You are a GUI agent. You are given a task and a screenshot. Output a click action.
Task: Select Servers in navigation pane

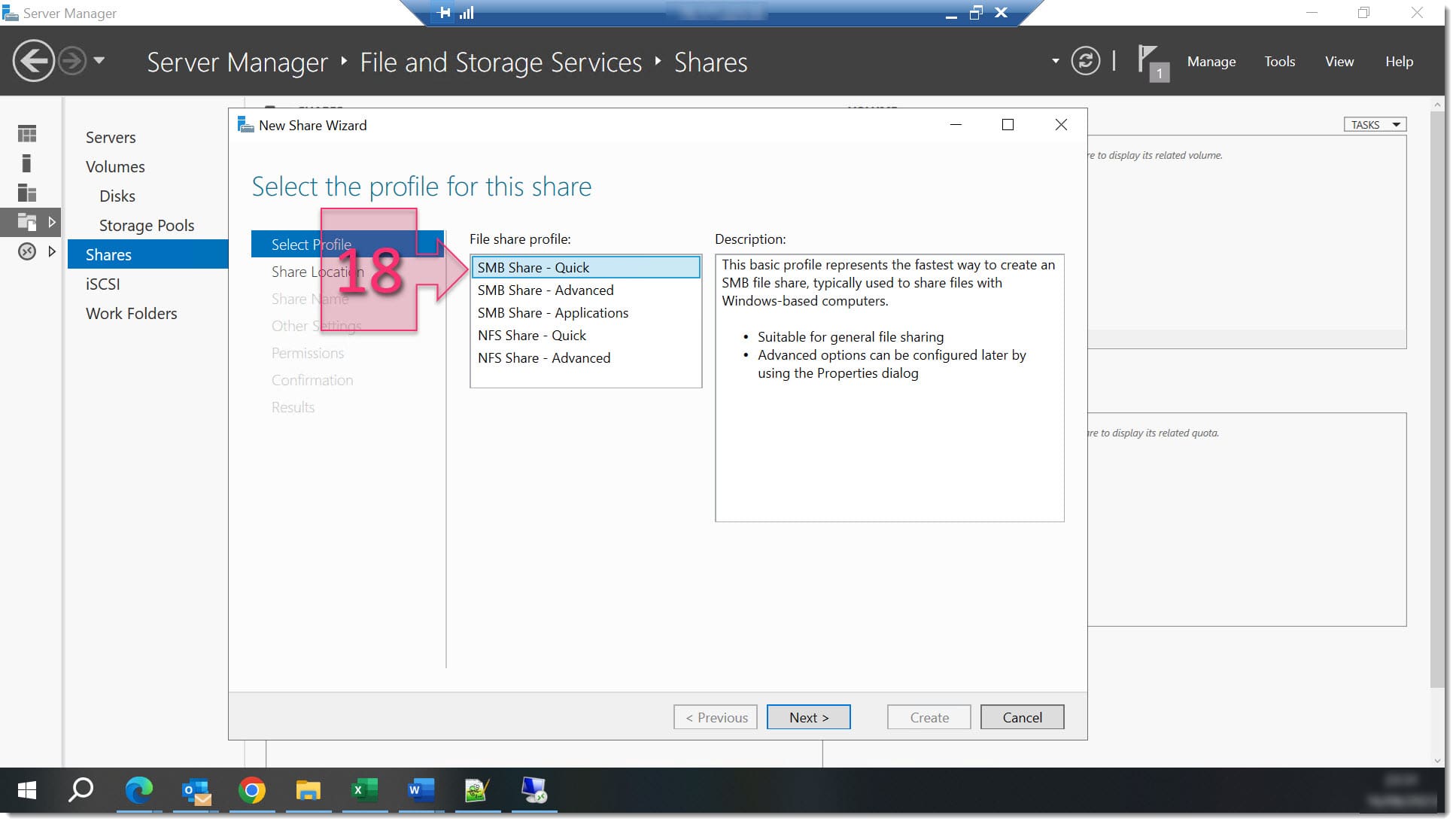tap(111, 138)
